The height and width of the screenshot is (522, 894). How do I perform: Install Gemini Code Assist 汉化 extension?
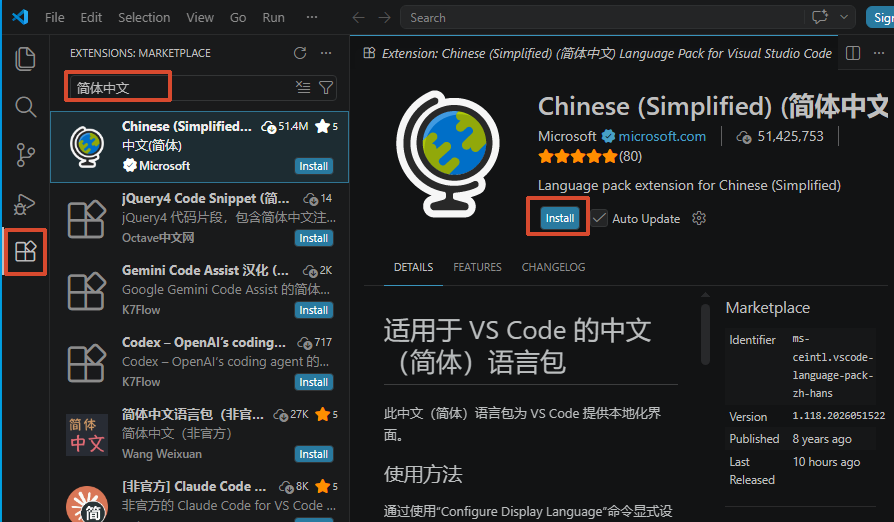click(314, 310)
